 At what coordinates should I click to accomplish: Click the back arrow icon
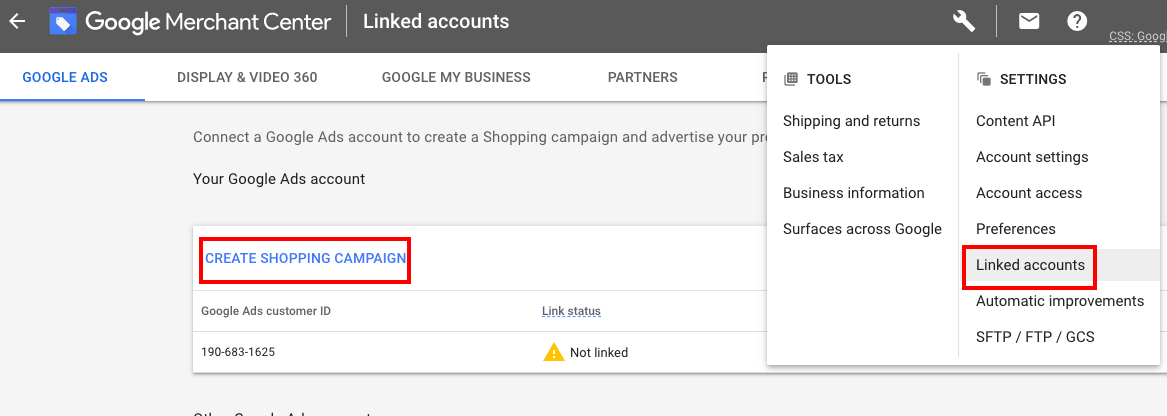pos(17,21)
